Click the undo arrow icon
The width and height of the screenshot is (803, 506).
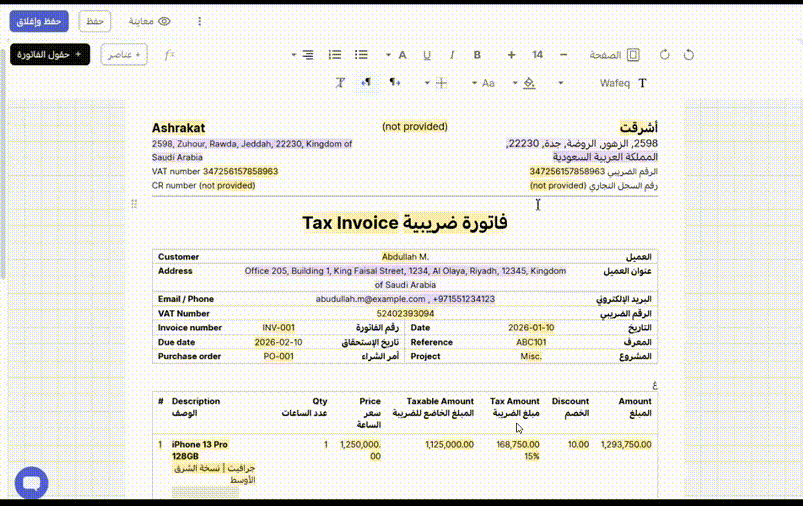coord(689,55)
